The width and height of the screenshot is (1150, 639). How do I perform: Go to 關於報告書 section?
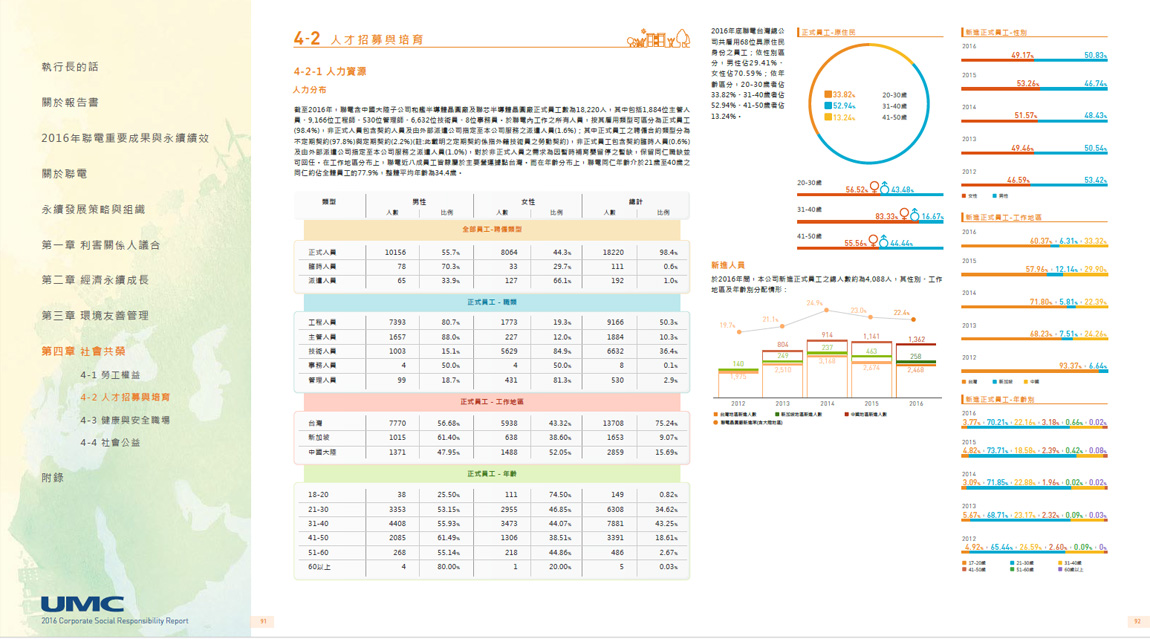[70, 102]
